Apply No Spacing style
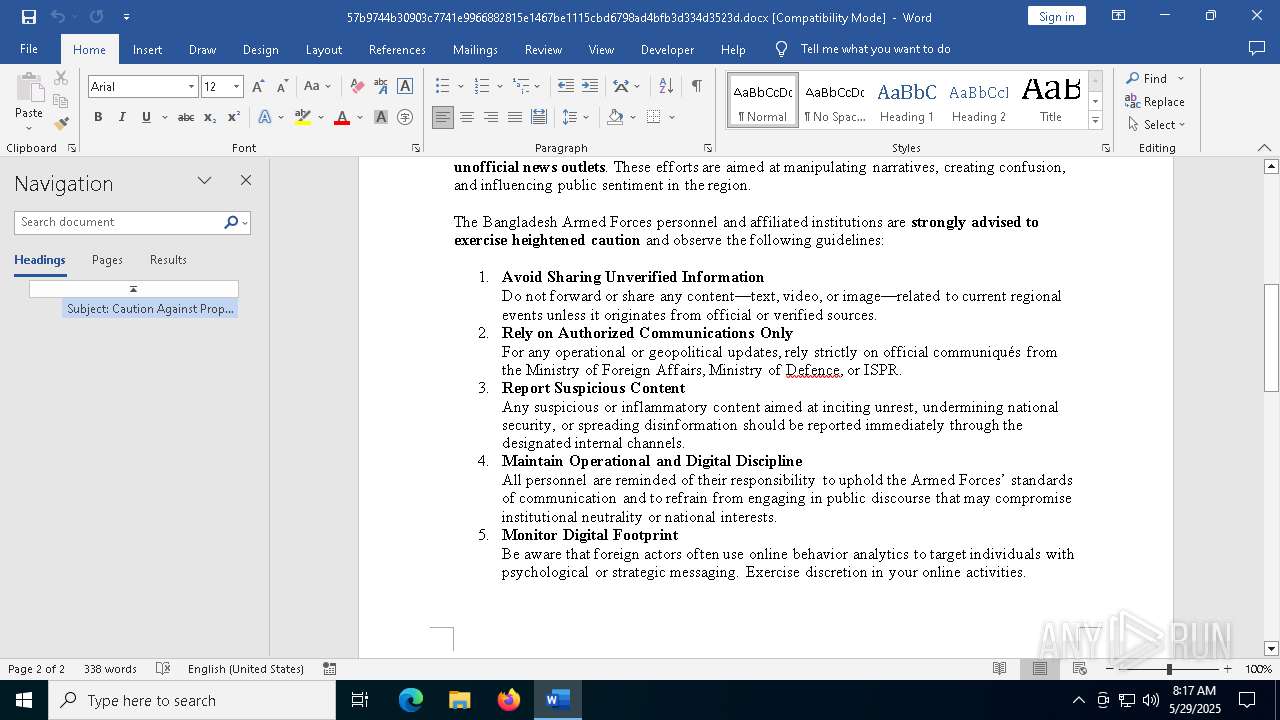The image size is (1280, 720). (x=835, y=100)
